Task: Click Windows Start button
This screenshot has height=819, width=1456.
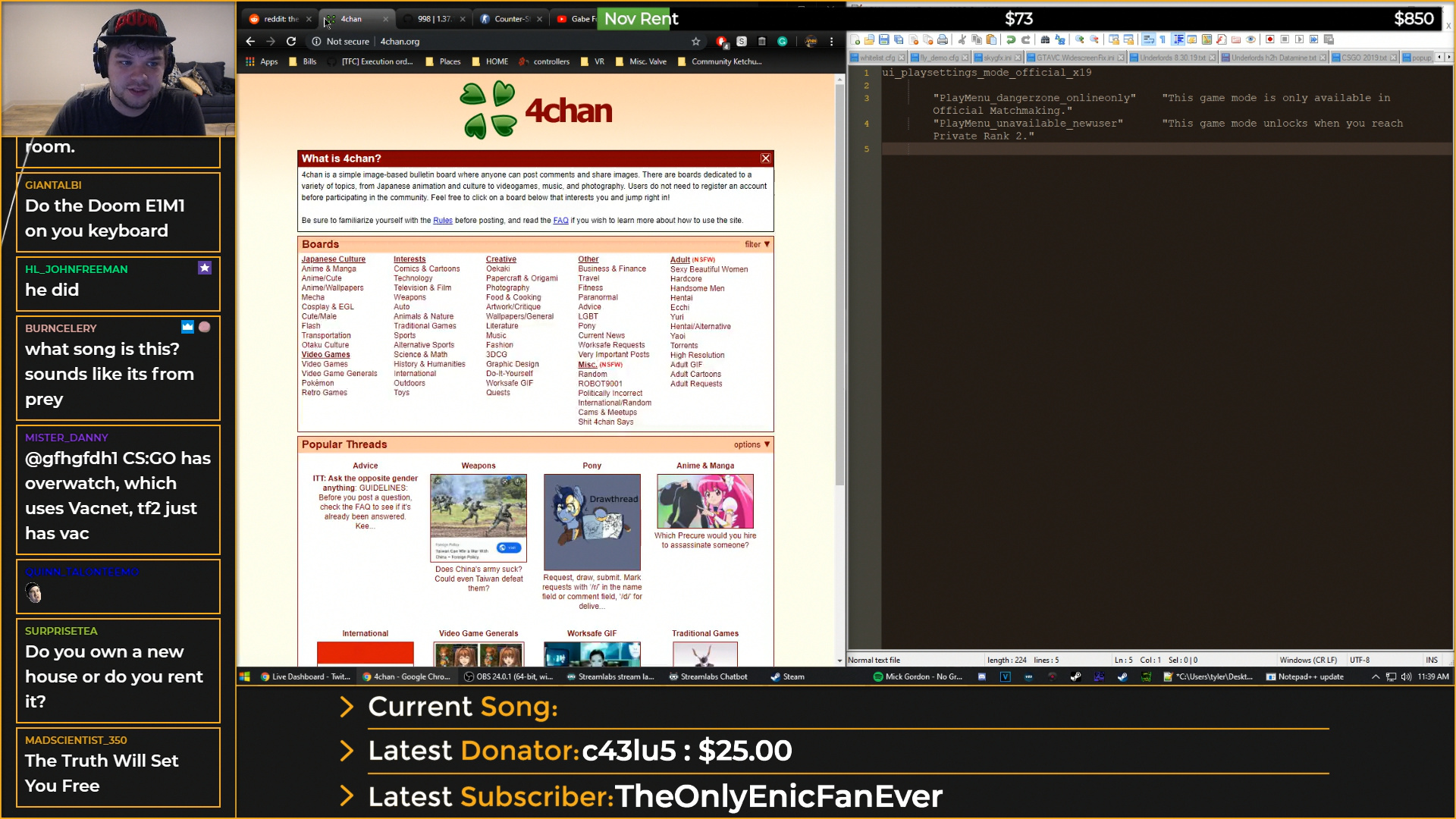Action: pyautogui.click(x=245, y=677)
